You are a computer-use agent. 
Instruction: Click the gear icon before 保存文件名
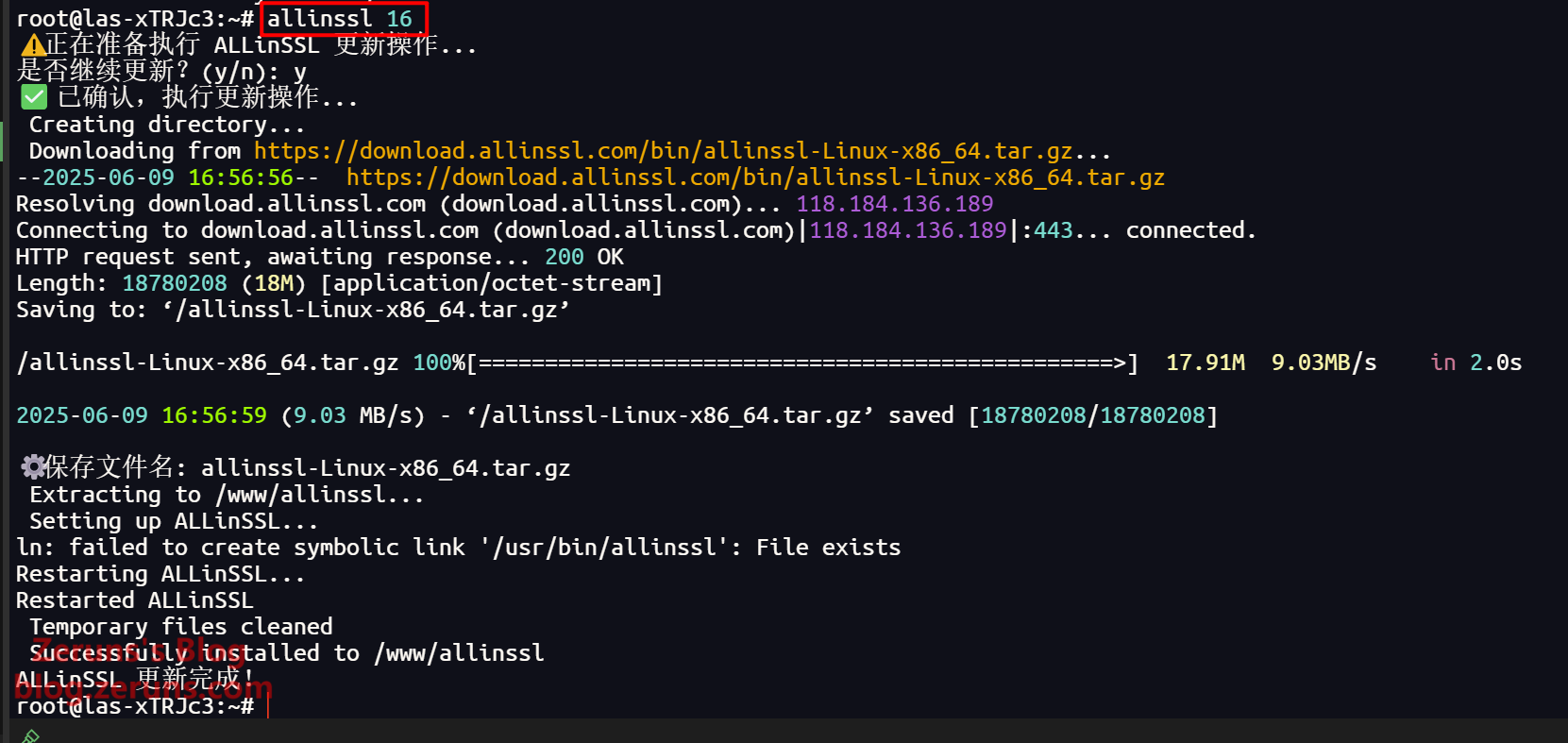[x=33, y=466]
